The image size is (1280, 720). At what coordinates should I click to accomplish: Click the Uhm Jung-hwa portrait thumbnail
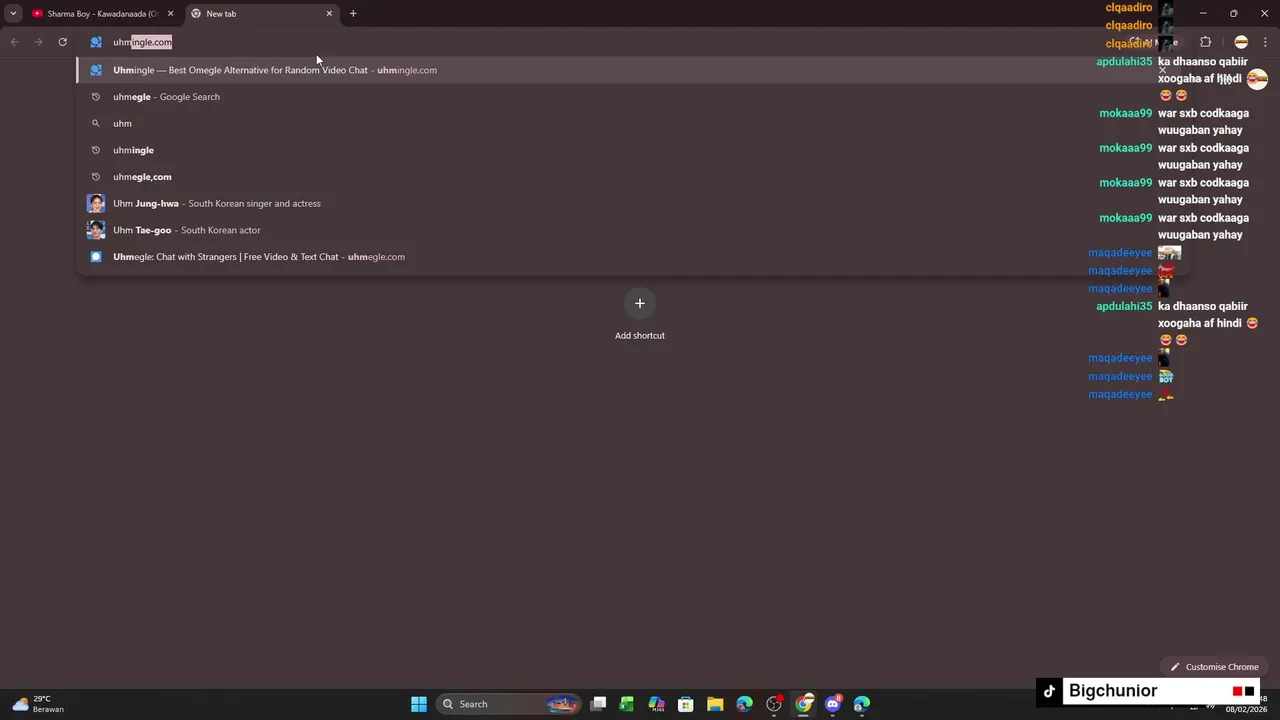tap(96, 203)
